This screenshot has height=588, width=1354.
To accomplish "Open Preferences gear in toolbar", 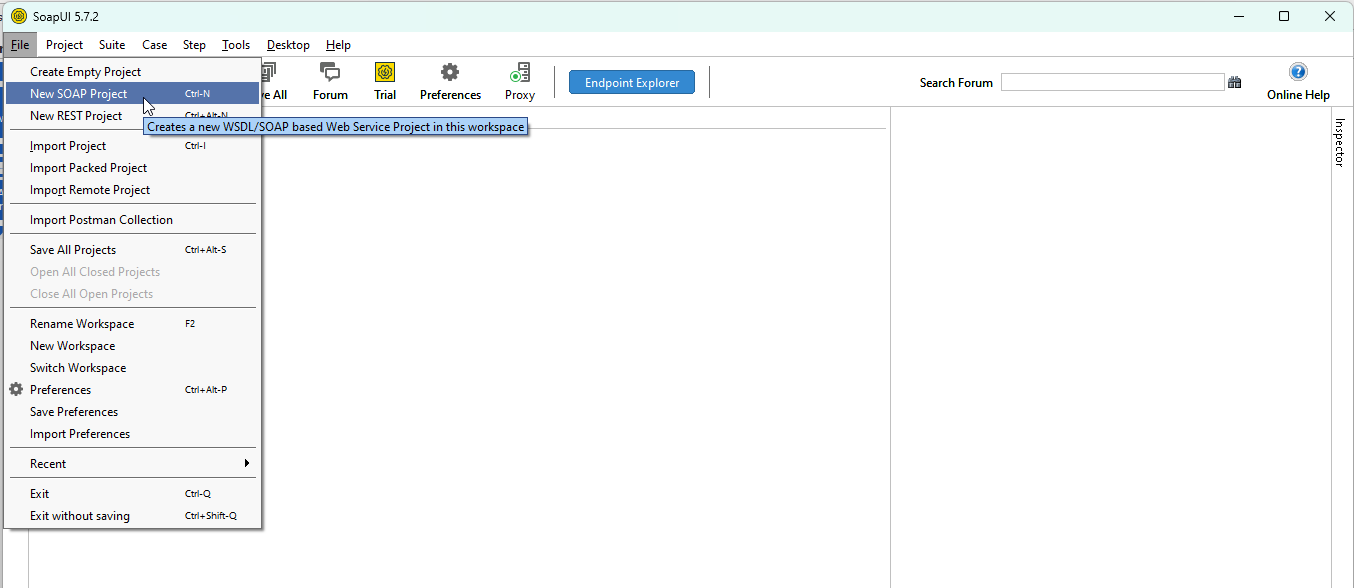I will 450,82.
